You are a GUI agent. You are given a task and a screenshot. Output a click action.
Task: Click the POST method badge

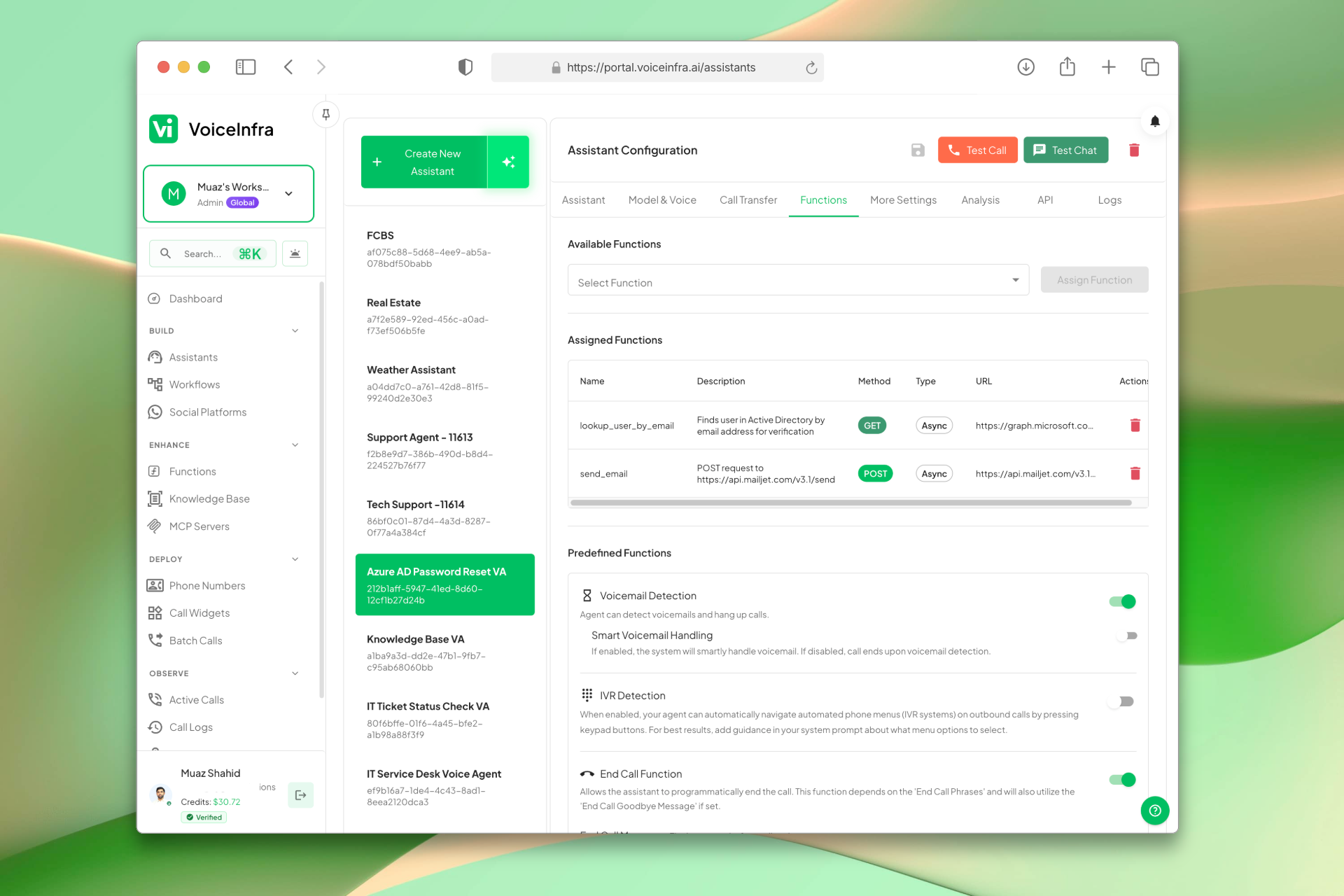click(x=875, y=474)
